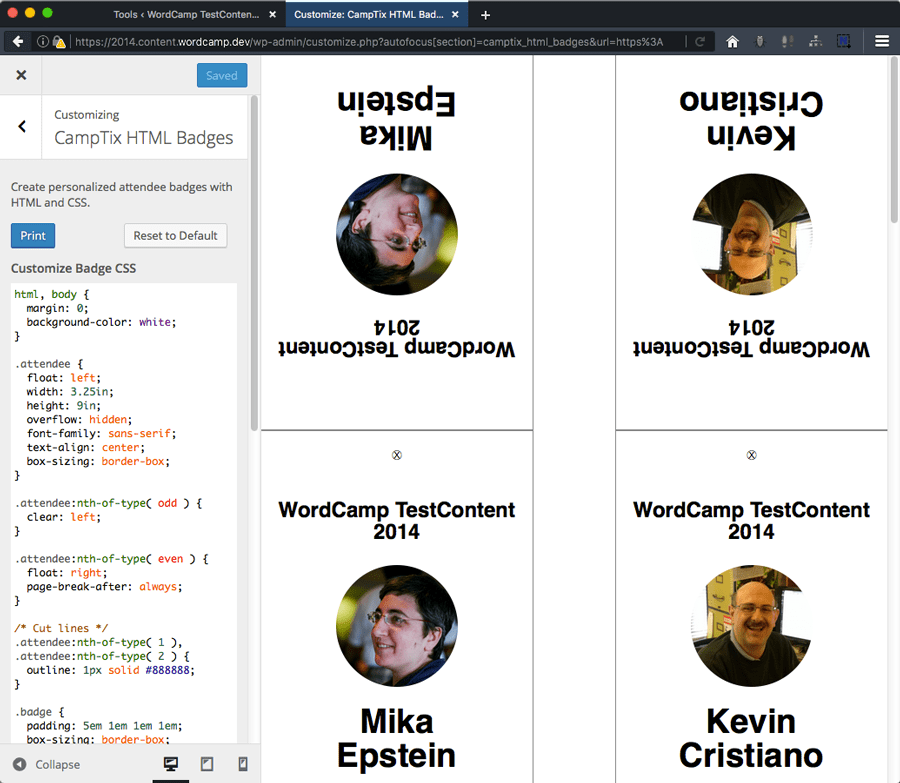Viewport: 900px width, 783px height.
Task: Click 'page-break-after: always;' CSS line
Action: 104,587
